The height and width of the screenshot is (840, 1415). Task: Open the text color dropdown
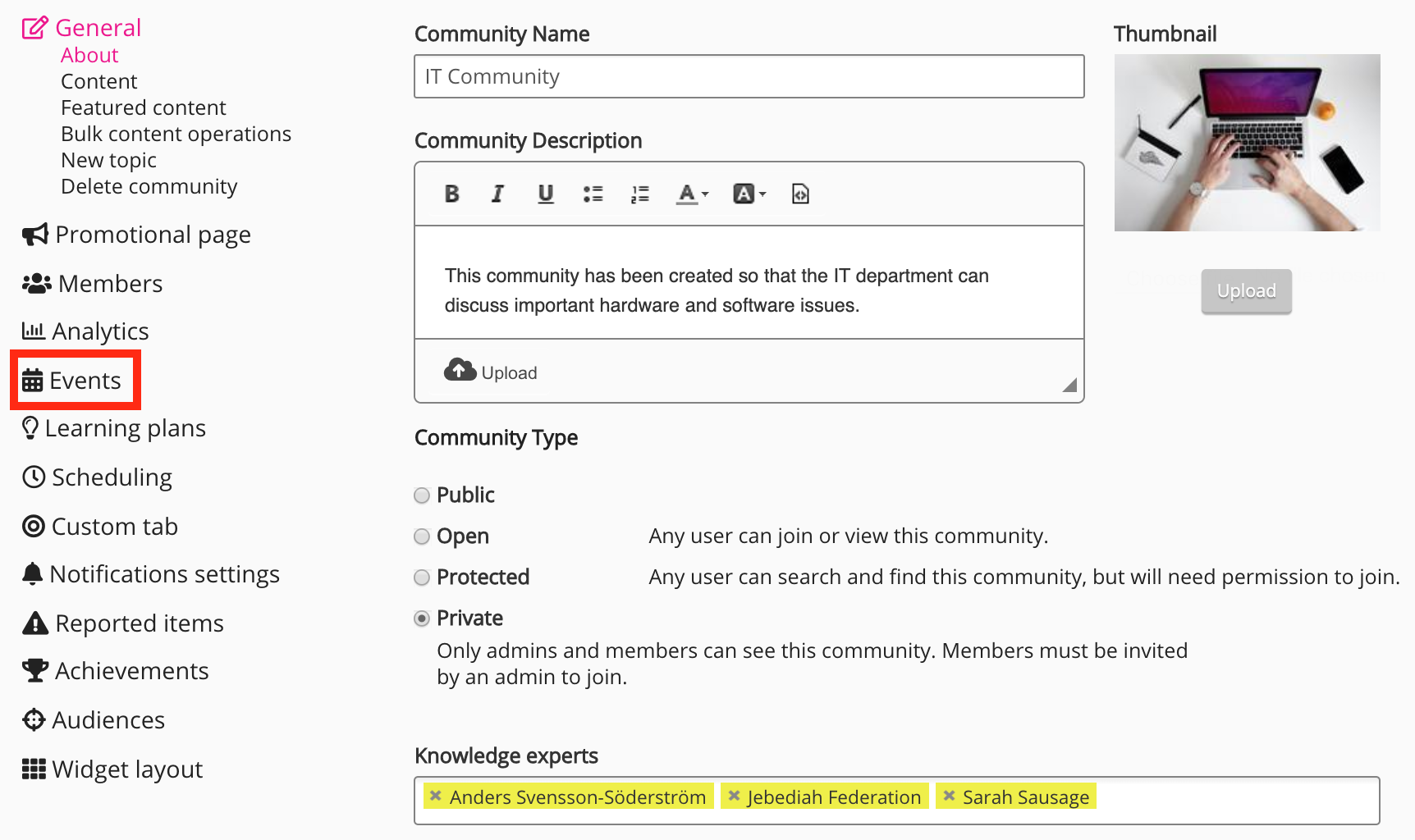point(692,194)
